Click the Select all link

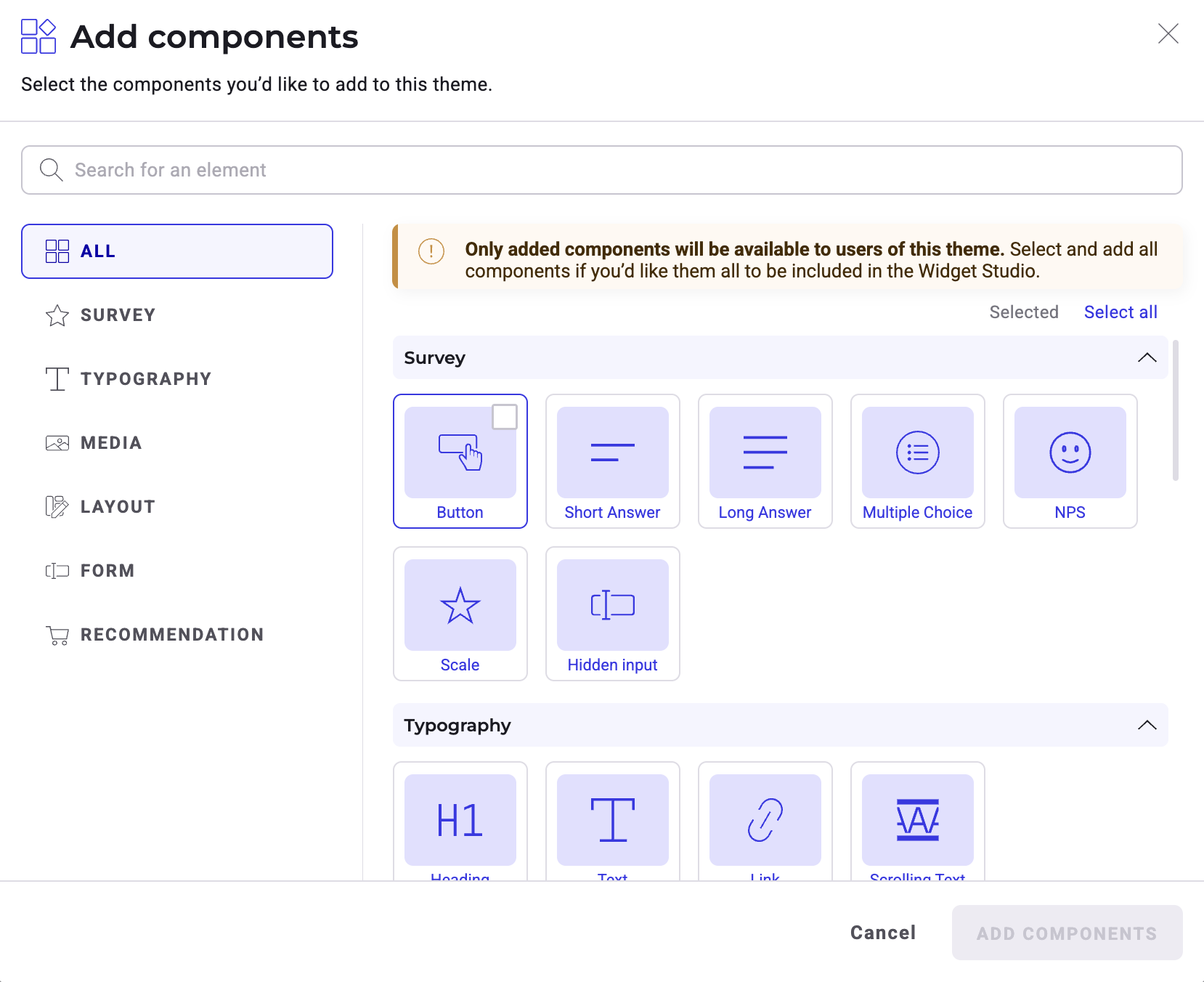pos(1120,312)
